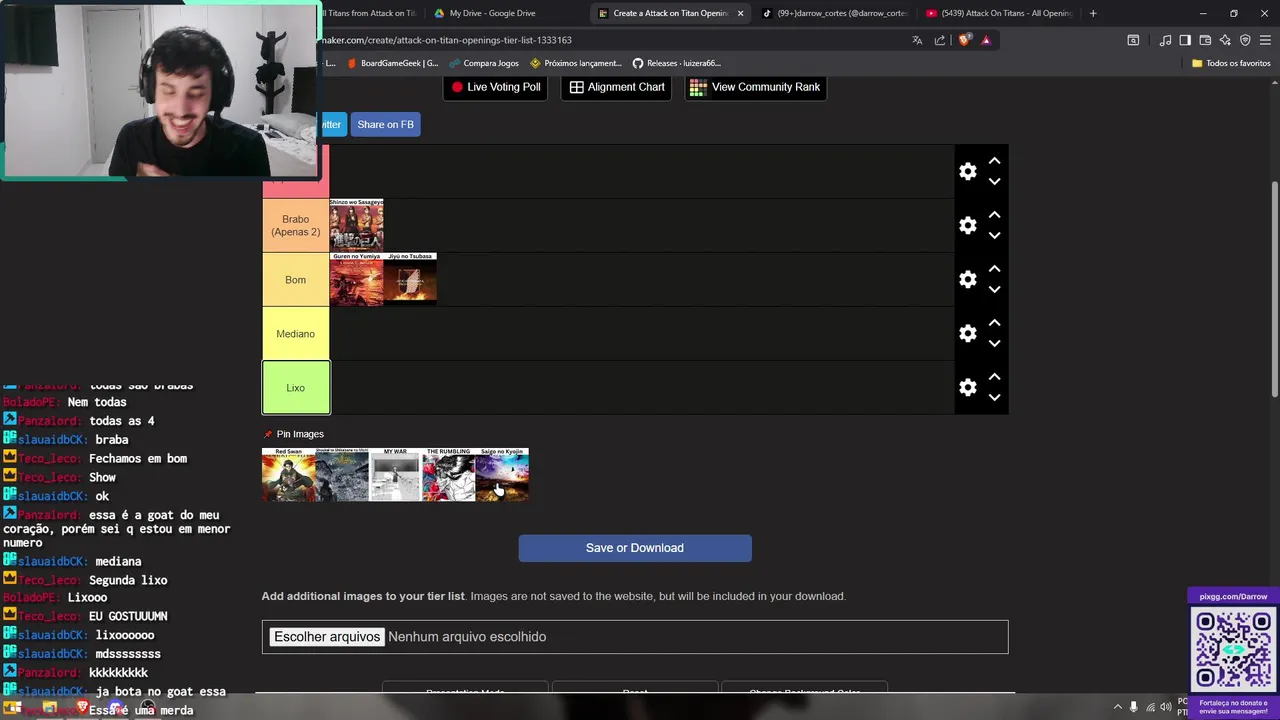Viewport: 1280px width, 720px height.
Task: Select the MY WAR opening thumbnail
Action: [395, 475]
